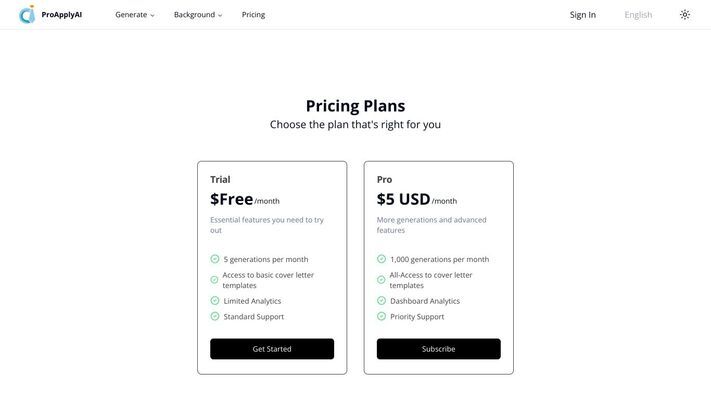Click checkmark icon beside Dashboard Analytics

pyautogui.click(x=381, y=301)
